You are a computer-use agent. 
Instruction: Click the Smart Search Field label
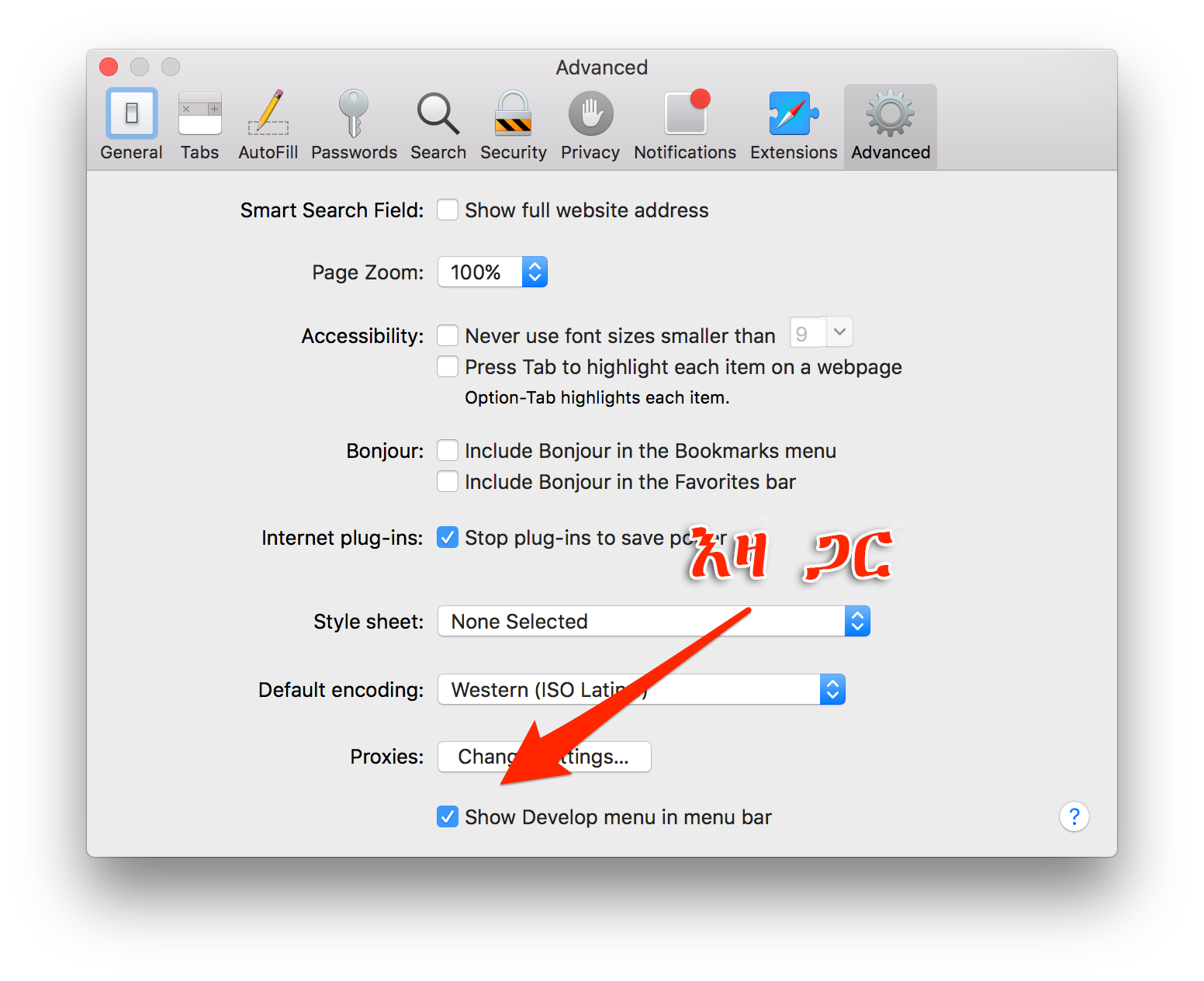[x=332, y=210]
